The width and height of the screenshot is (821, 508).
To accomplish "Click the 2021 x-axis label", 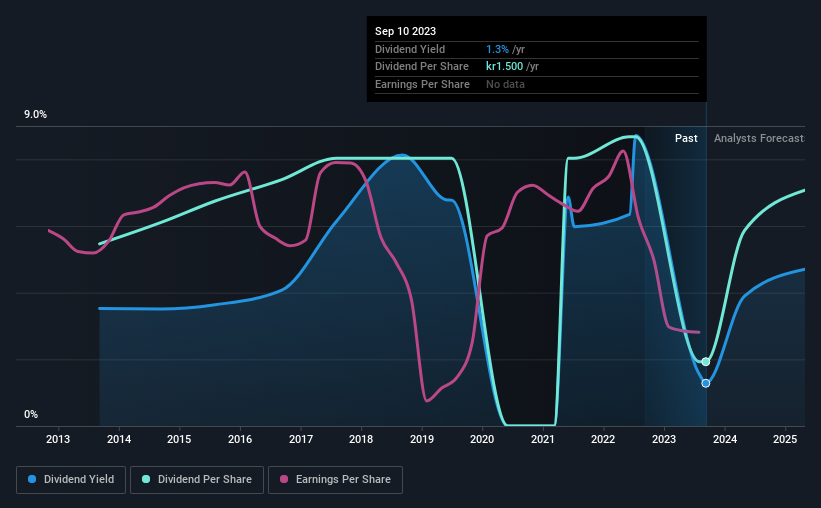I will (542, 439).
